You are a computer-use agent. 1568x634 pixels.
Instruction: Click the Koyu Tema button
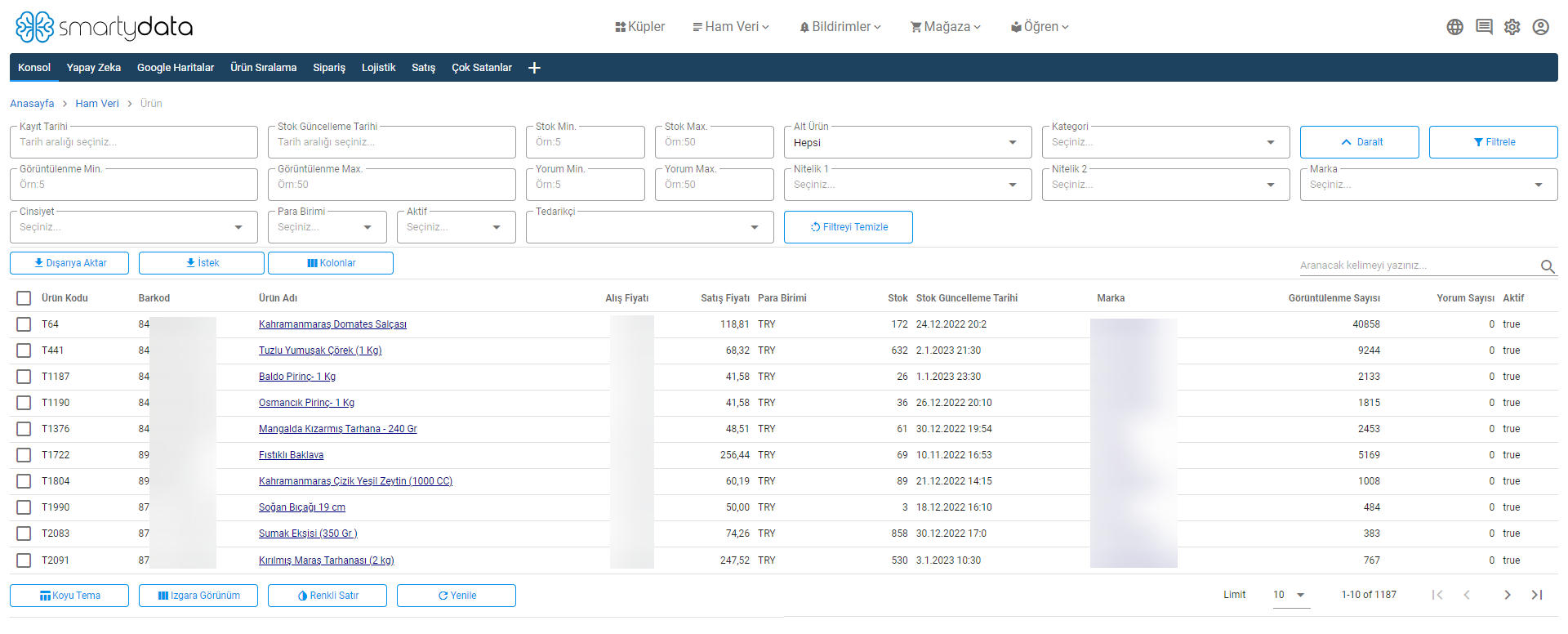click(x=69, y=596)
